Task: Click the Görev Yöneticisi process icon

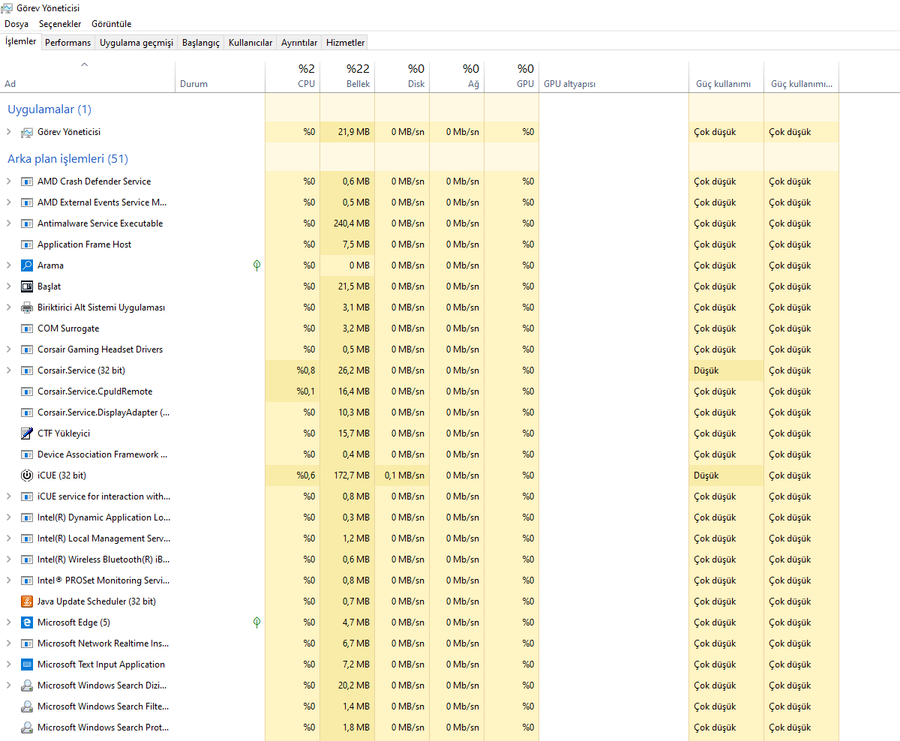Action: [x=26, y=132]
